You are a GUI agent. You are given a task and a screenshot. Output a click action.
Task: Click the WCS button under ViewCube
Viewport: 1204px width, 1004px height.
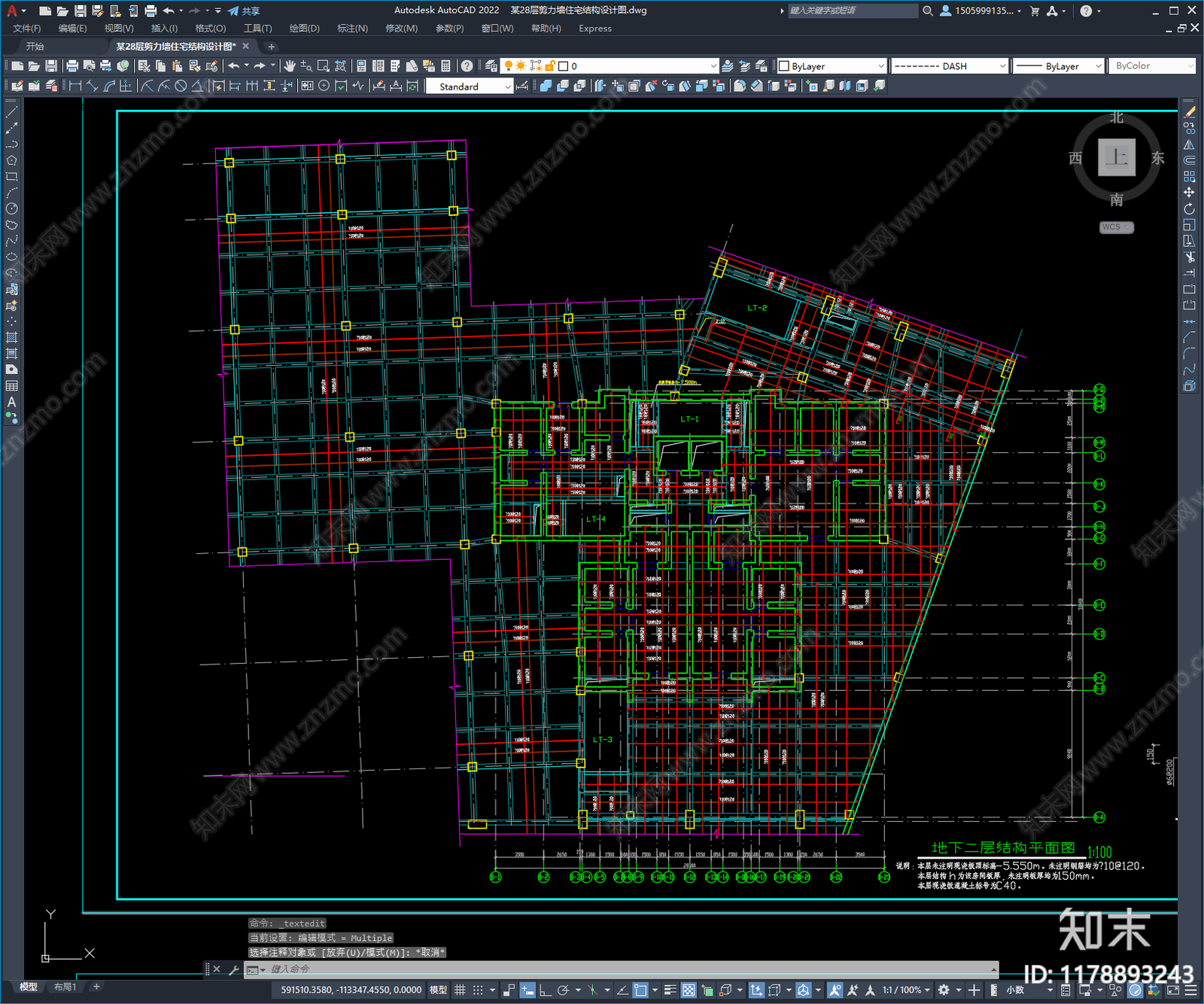coord(1116,227)
